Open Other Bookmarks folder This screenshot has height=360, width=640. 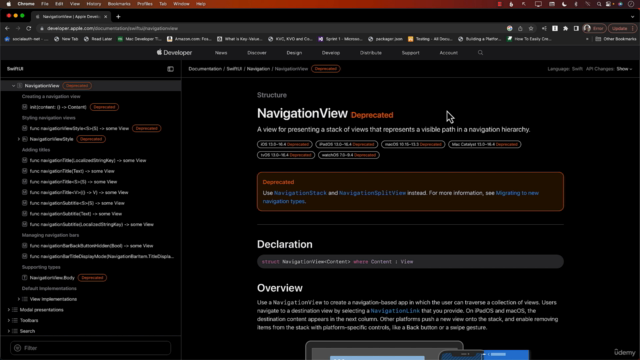tap(616, 39)
